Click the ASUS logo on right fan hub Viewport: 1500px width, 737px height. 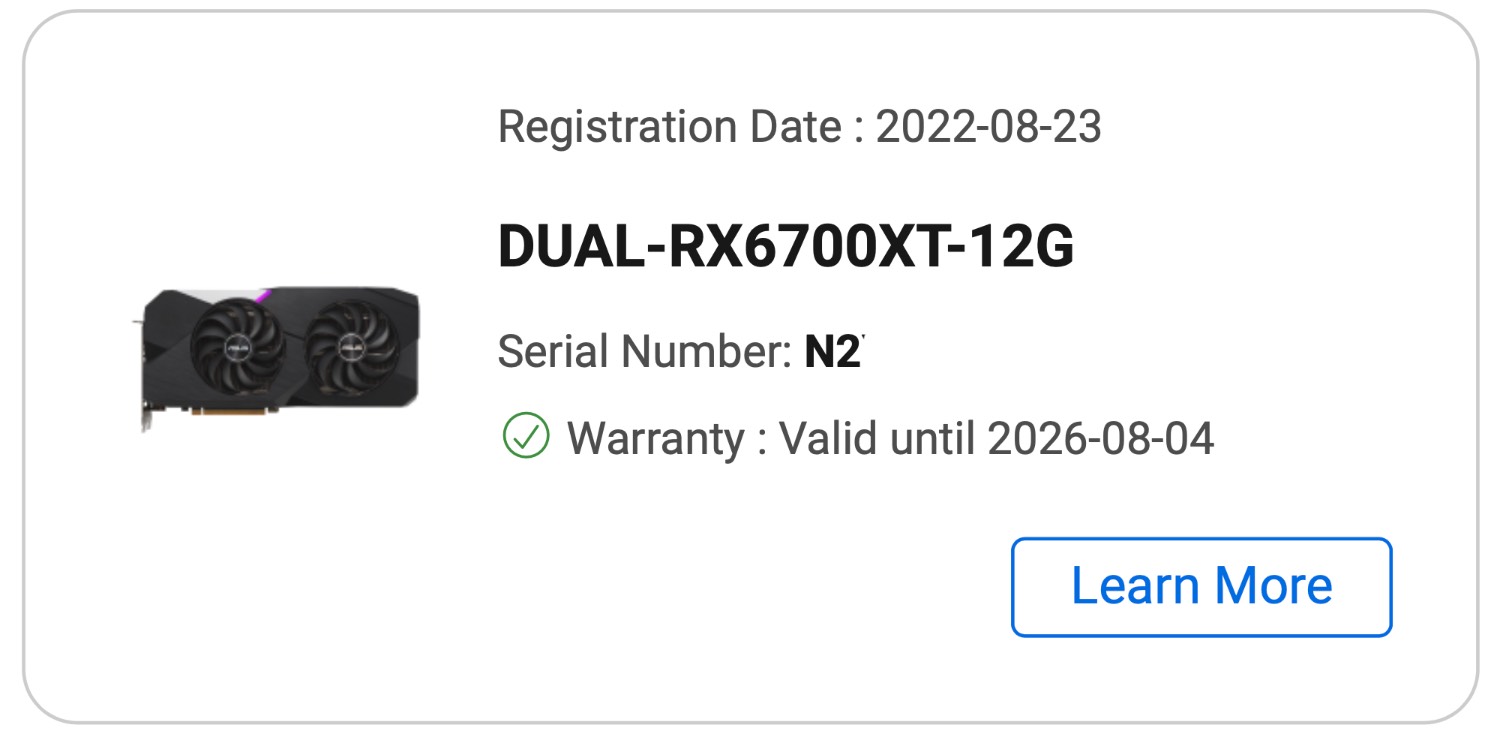click(x=351, y=350)
